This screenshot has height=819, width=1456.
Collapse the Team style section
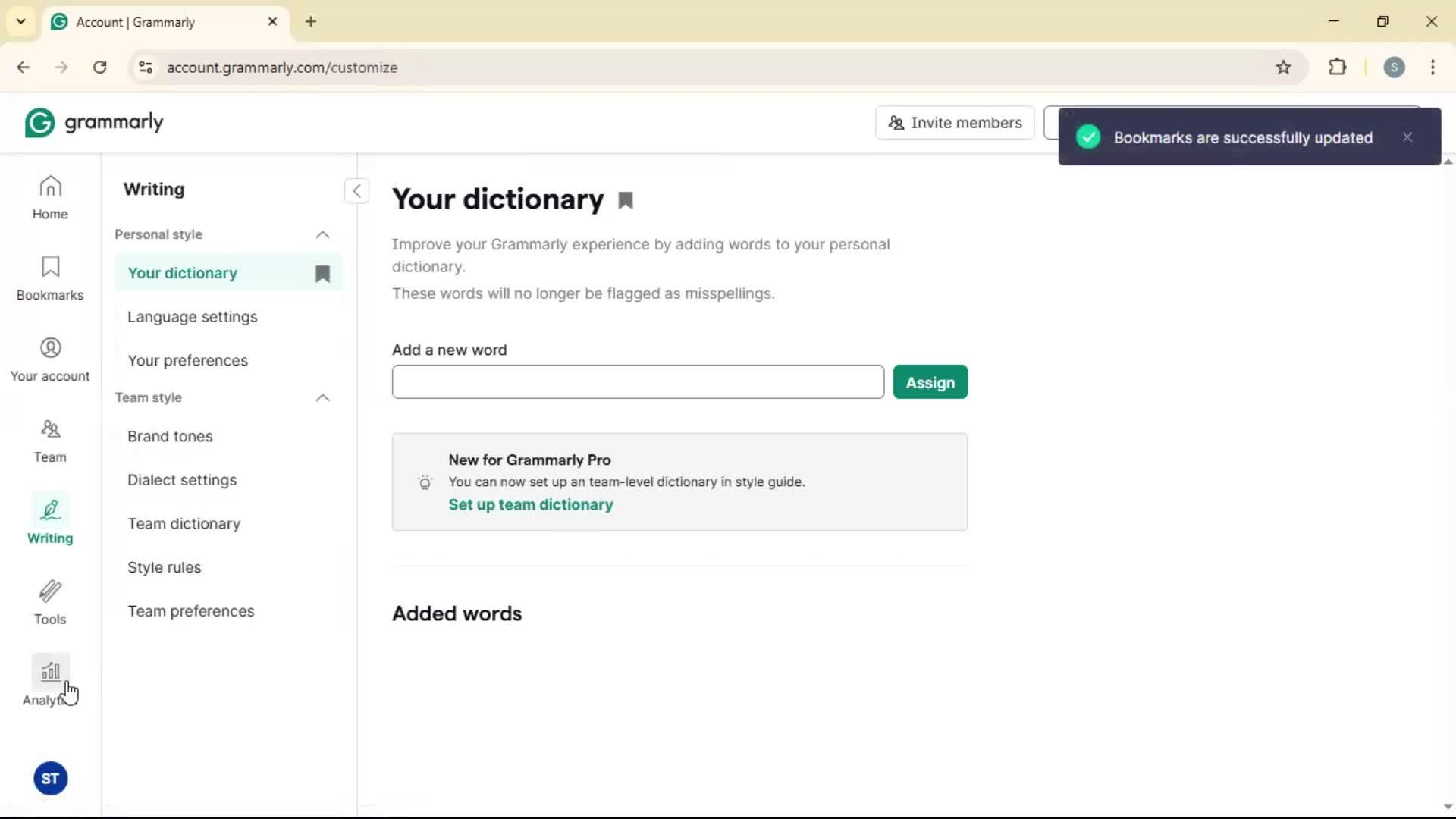coord(322,397)
